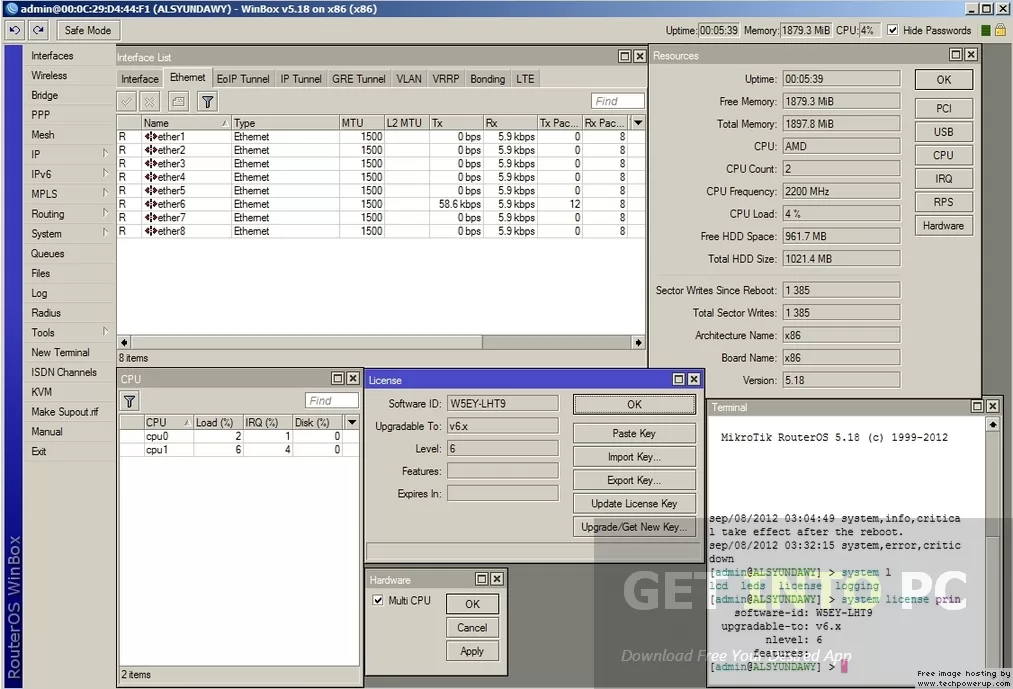Maximize the Resources window
Image resolution: width=1013 pixels, height=689 pixels.
click(956, 55)
